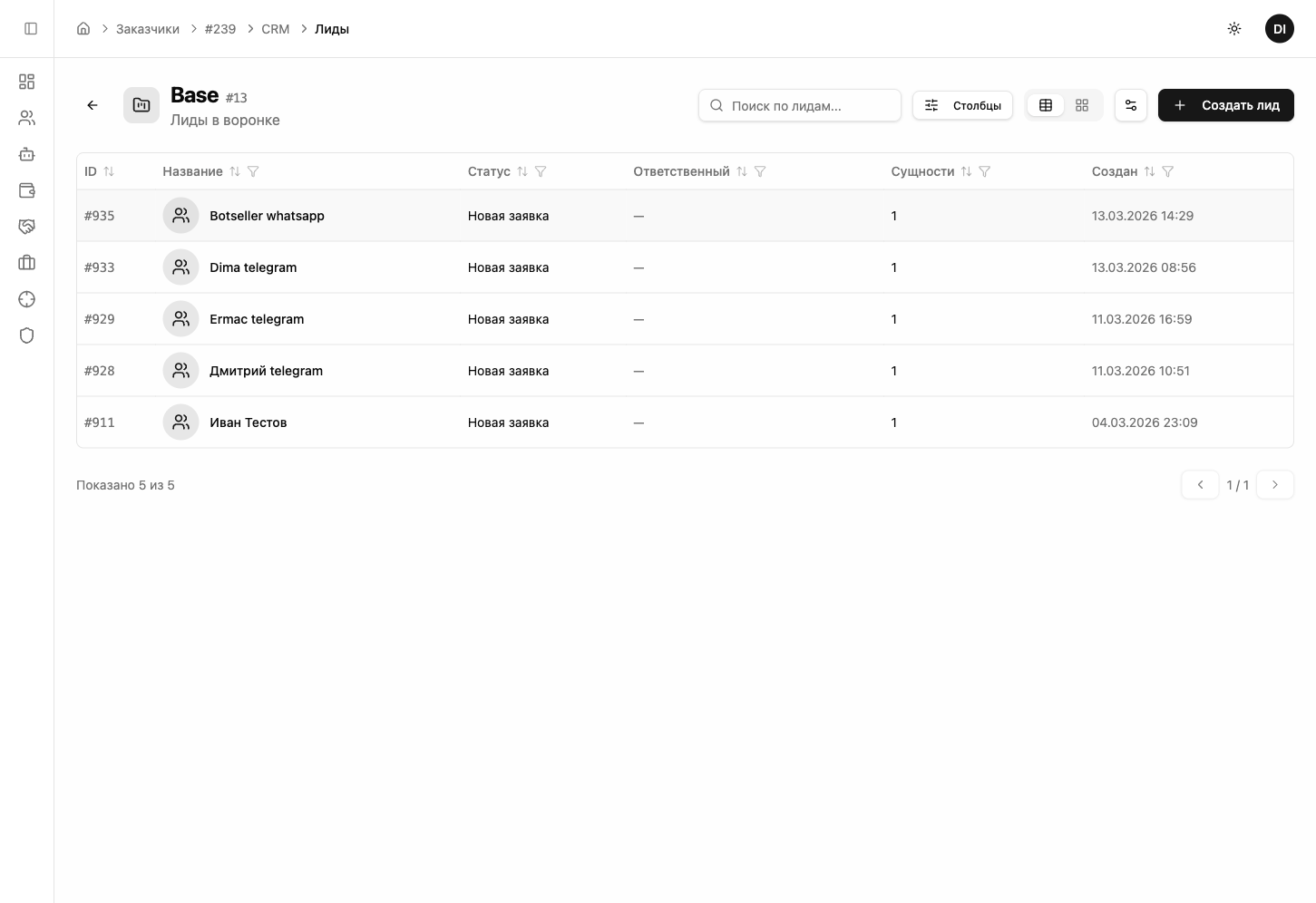
Task: Open the Botseller whatsapp lead
Action: pyautogui.click(x=267, y=216)
